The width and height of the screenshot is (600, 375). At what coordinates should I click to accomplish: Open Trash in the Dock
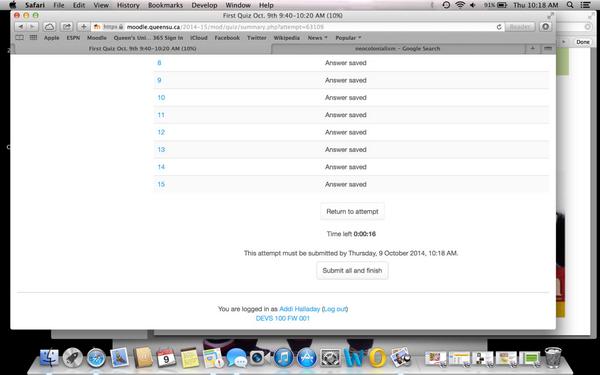coord(553,357)
